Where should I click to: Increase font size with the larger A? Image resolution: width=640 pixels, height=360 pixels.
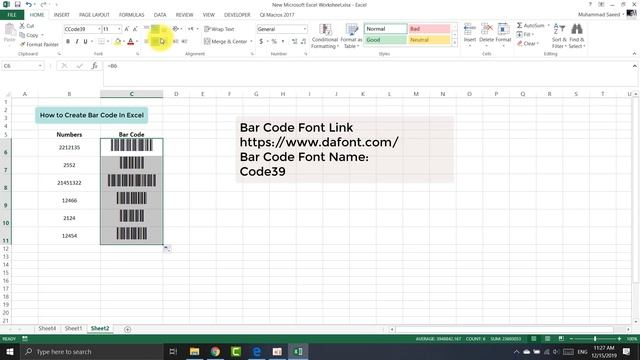127,29
